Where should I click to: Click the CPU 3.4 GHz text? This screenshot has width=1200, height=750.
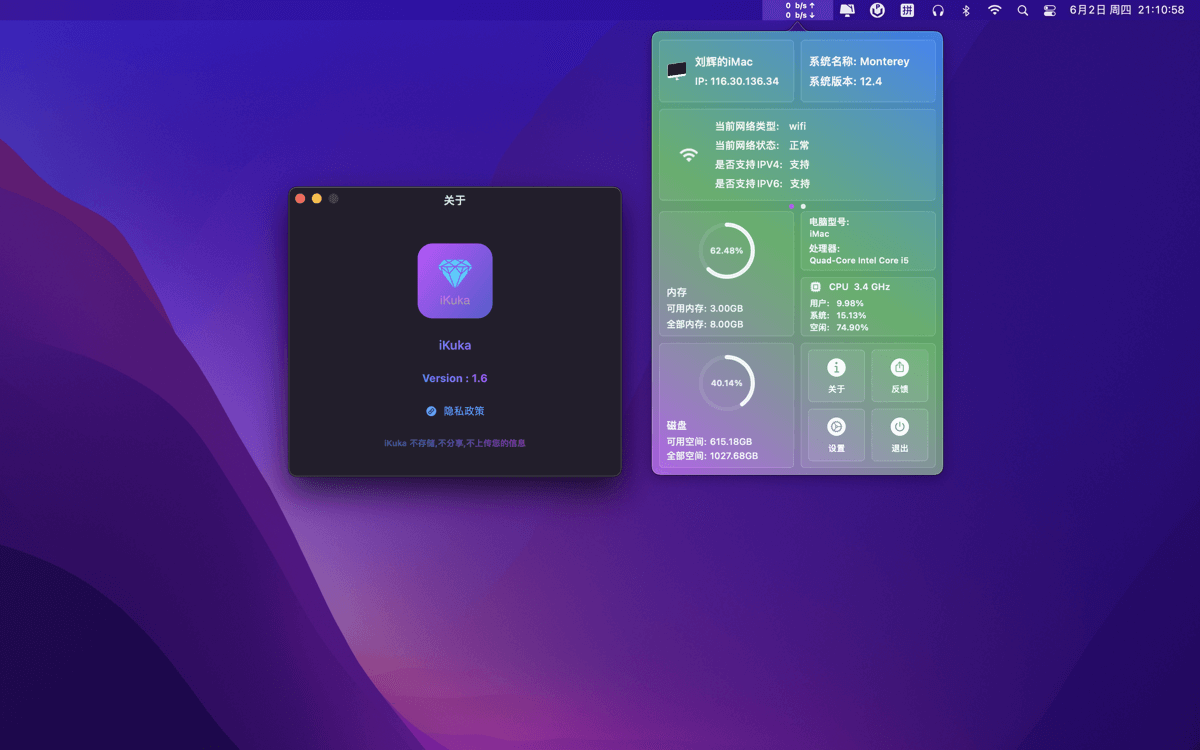859,287
